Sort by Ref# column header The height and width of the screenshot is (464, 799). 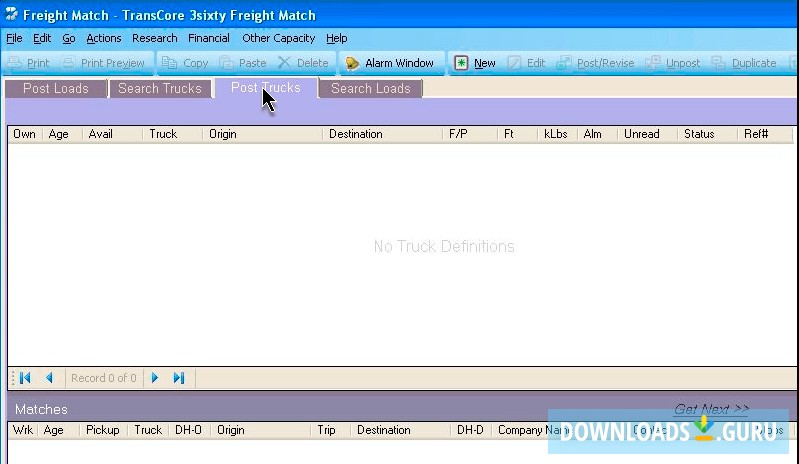765,134
